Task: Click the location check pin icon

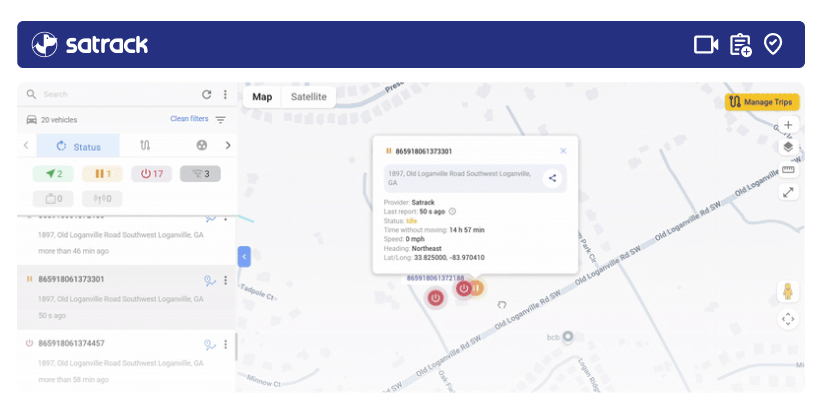Action: point(772,44)
